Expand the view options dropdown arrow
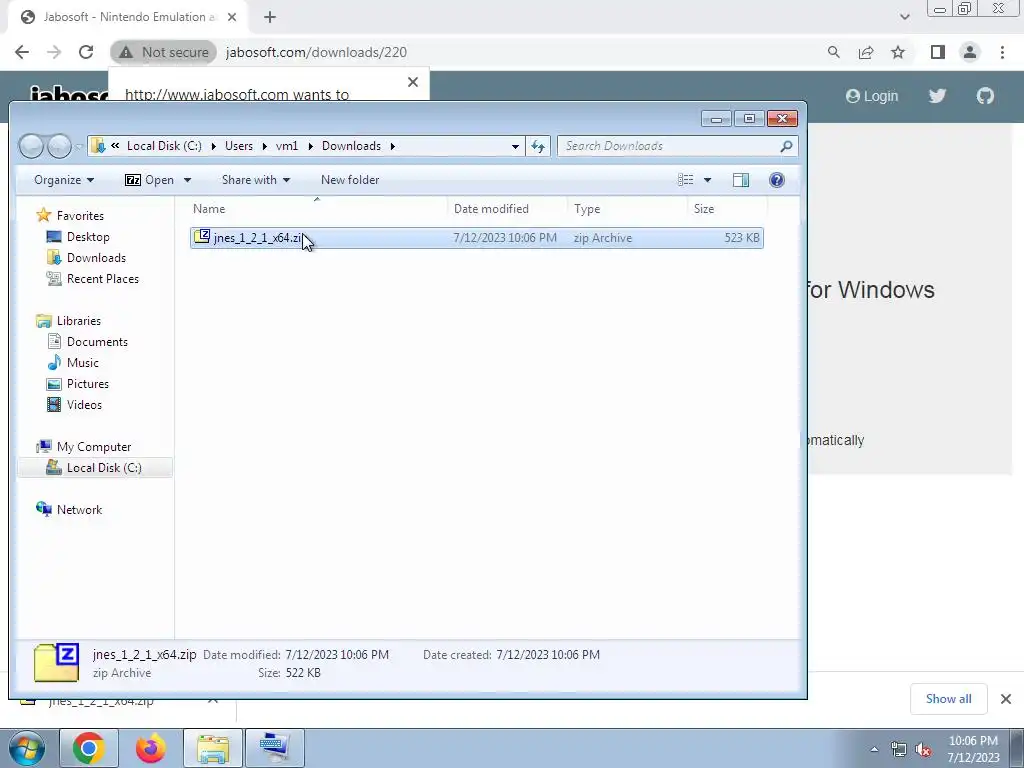Screen dimensions: 1024x768 pyautogui.click(x=707, y=180)
